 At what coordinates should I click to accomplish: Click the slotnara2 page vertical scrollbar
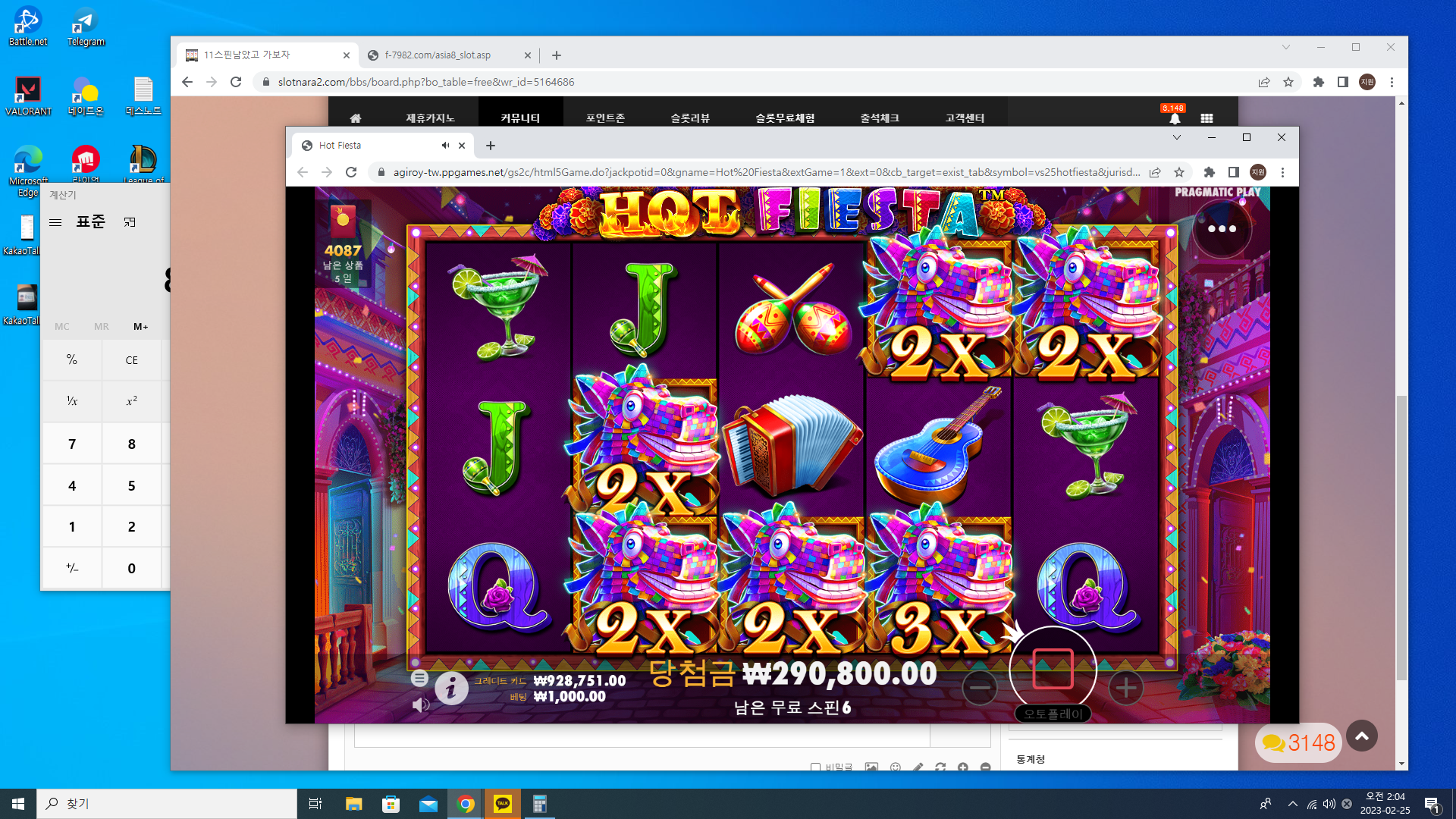(x=1401, y=538)
